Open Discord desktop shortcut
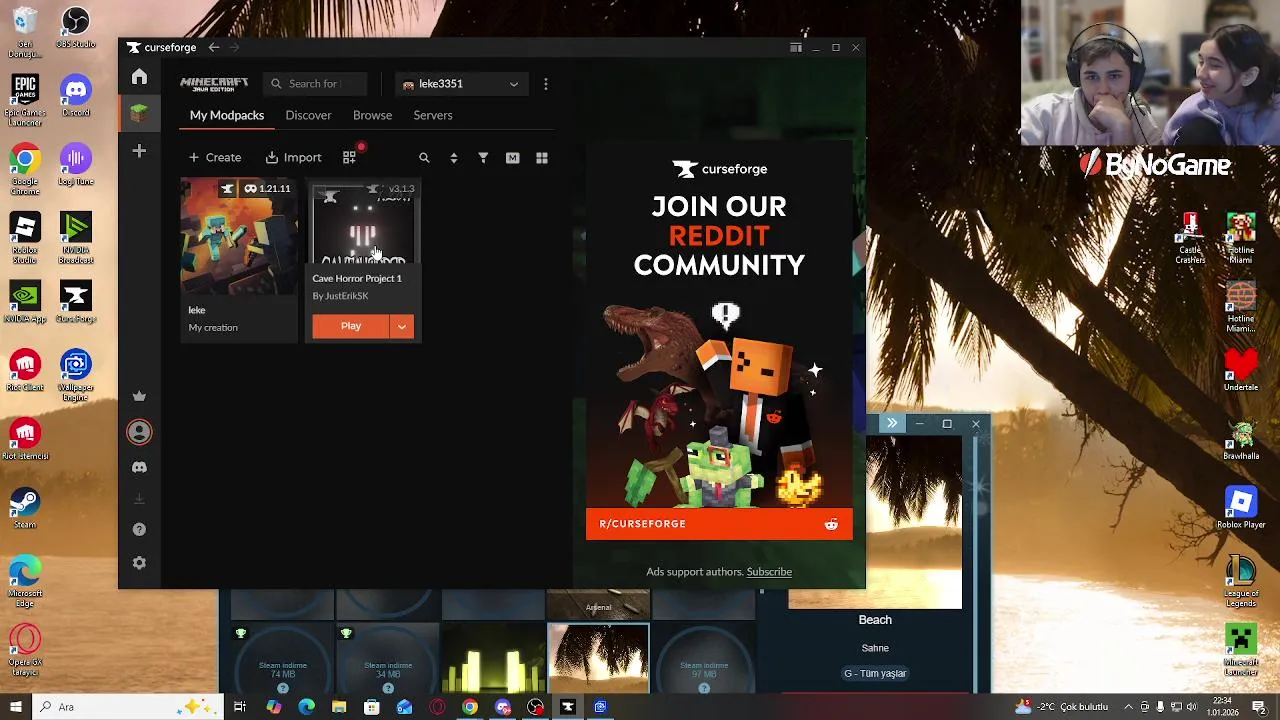The width and height of the screenshot is (1280, 720). click(76, 96)
